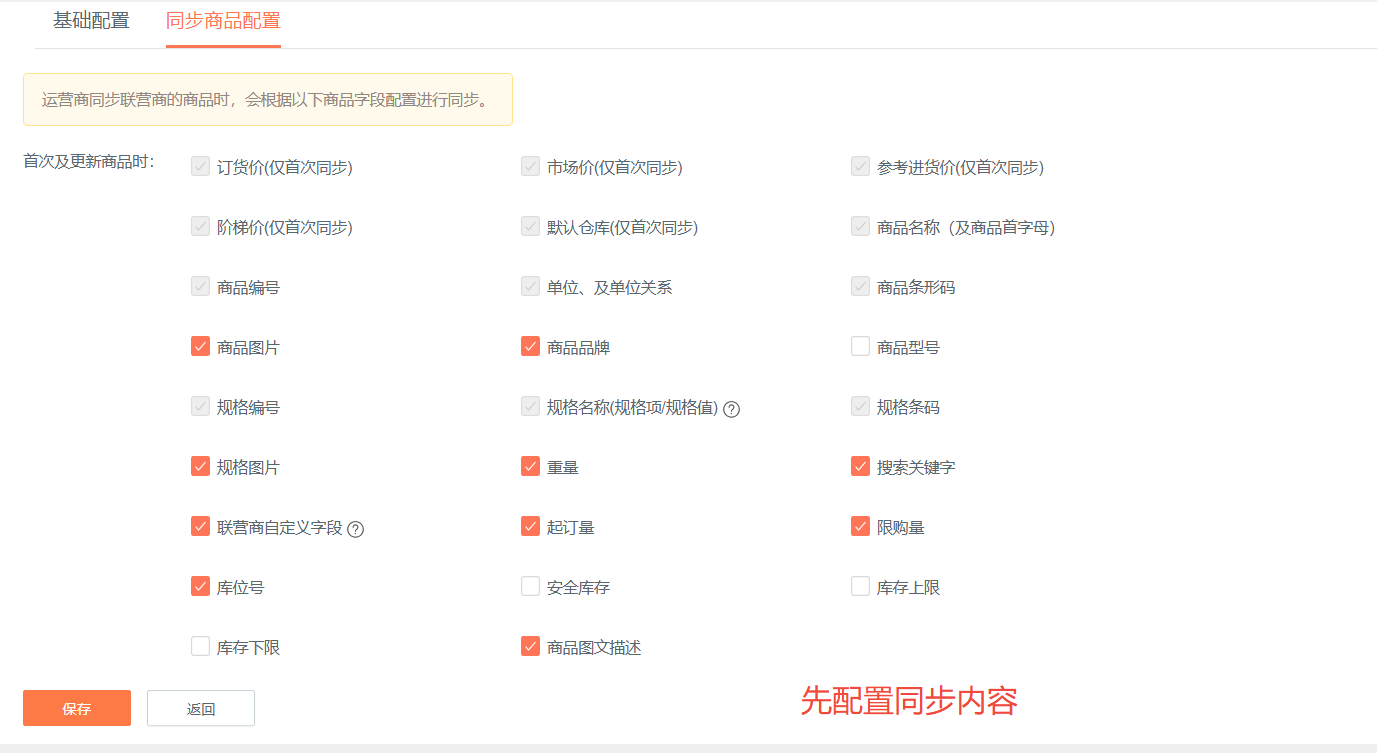1377x753 pixels.
Task: Toggle the 重量 checkbox off
Action: pyautogui.click(x=530, y=466)
